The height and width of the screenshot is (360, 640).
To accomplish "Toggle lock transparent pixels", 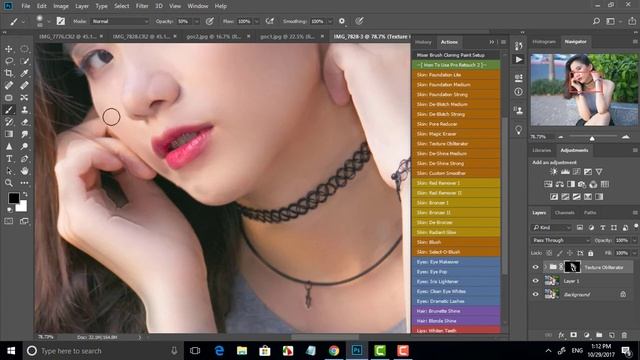I will pos(549,253).
